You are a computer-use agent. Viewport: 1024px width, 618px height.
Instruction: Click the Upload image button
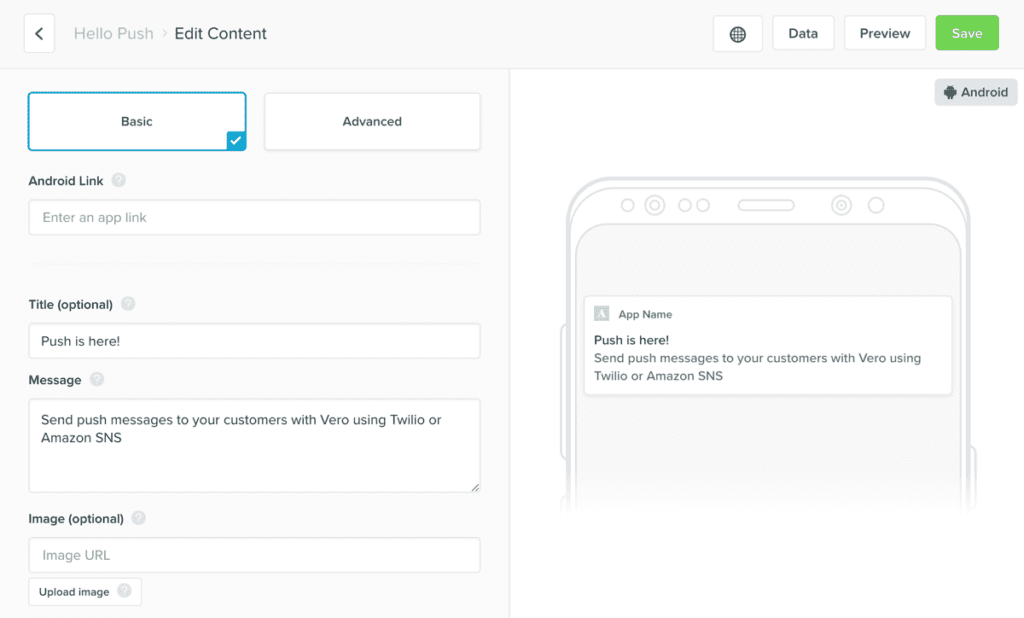74,592
